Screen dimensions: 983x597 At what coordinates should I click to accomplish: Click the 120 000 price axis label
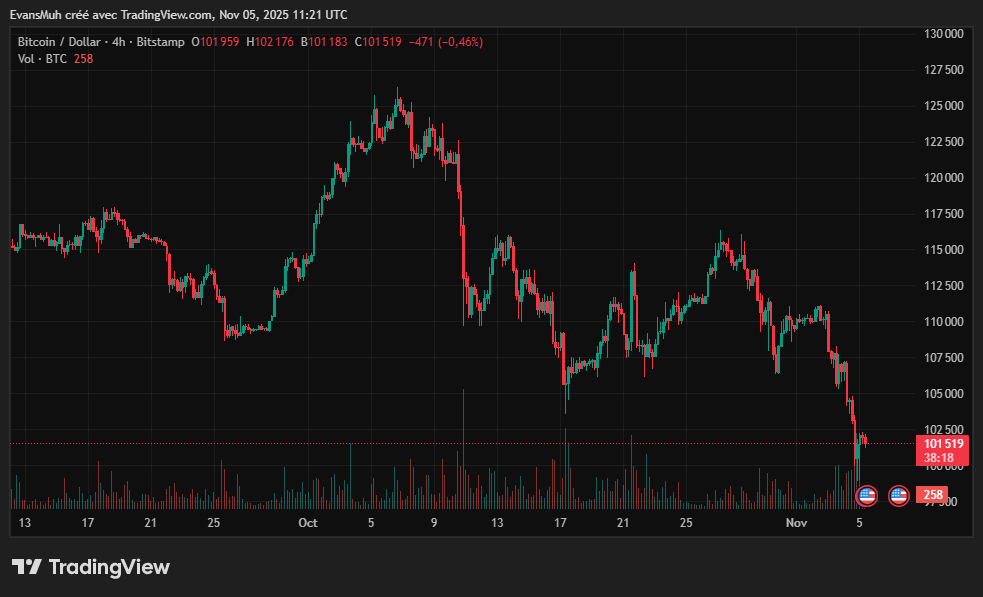pos(944,178)
